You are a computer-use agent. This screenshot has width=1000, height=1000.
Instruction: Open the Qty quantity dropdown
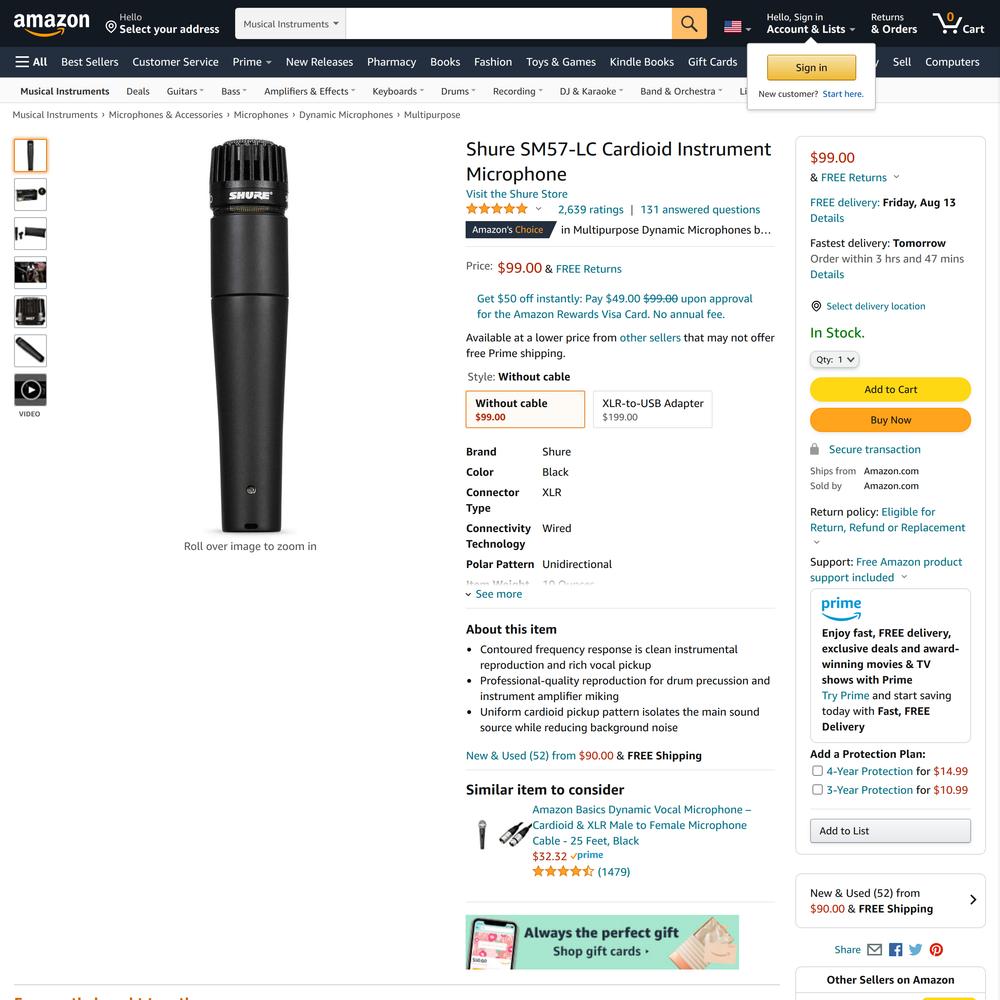tap(834, 360)
